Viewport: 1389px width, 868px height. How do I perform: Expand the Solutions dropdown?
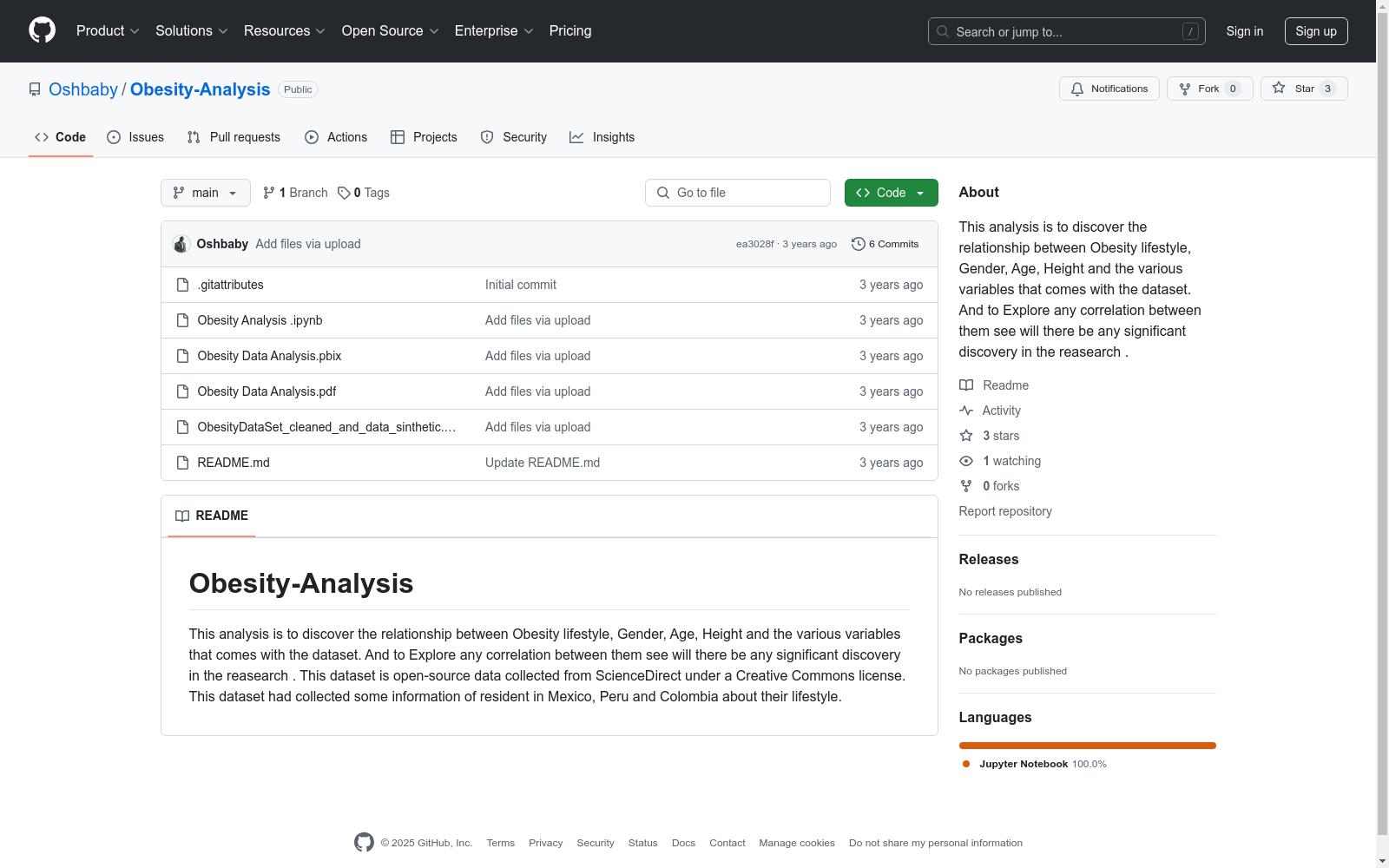pyautogui.click(x=191, y=31)
